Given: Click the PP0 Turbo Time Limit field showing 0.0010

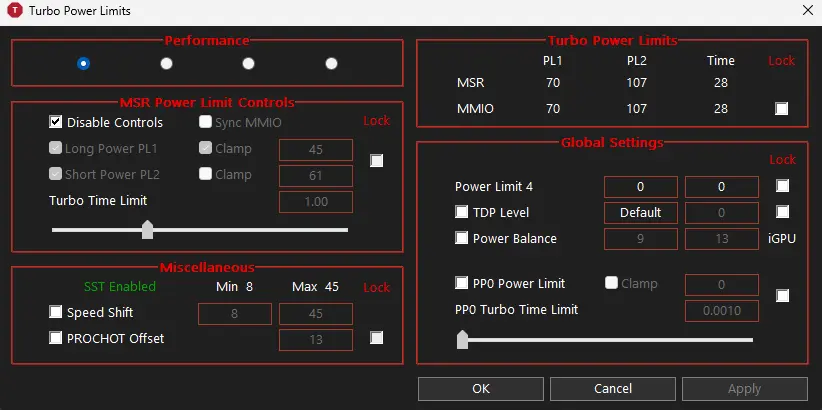Looking at the screenshot, I should point(721,311).
